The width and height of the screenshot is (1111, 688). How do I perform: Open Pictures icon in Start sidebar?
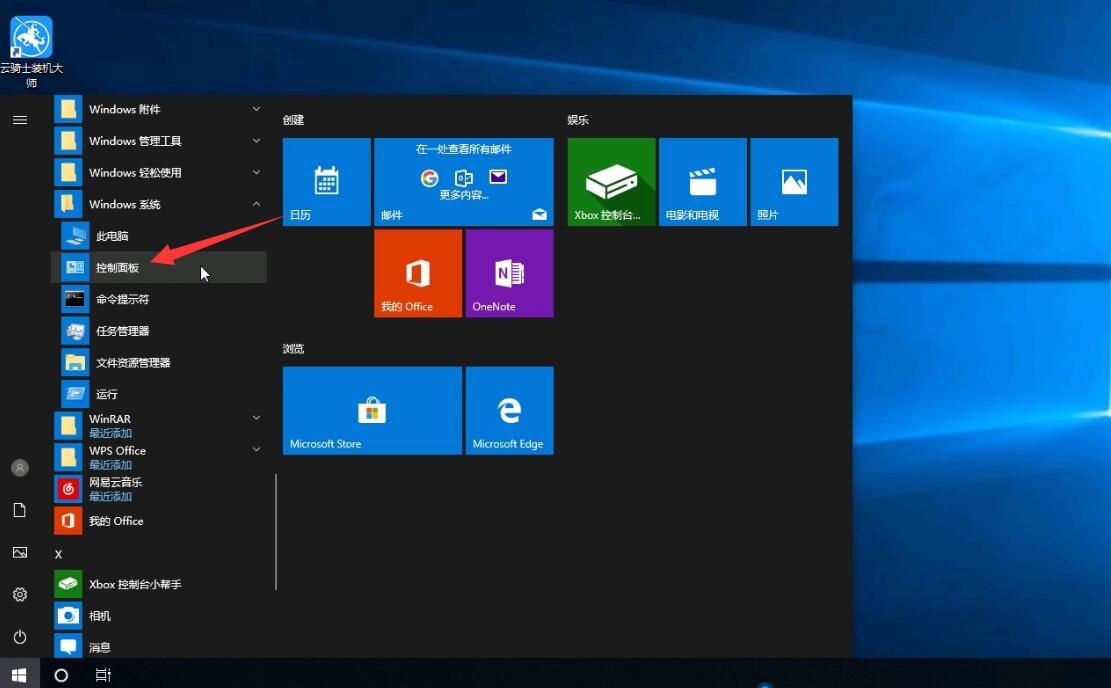point(20,552)
